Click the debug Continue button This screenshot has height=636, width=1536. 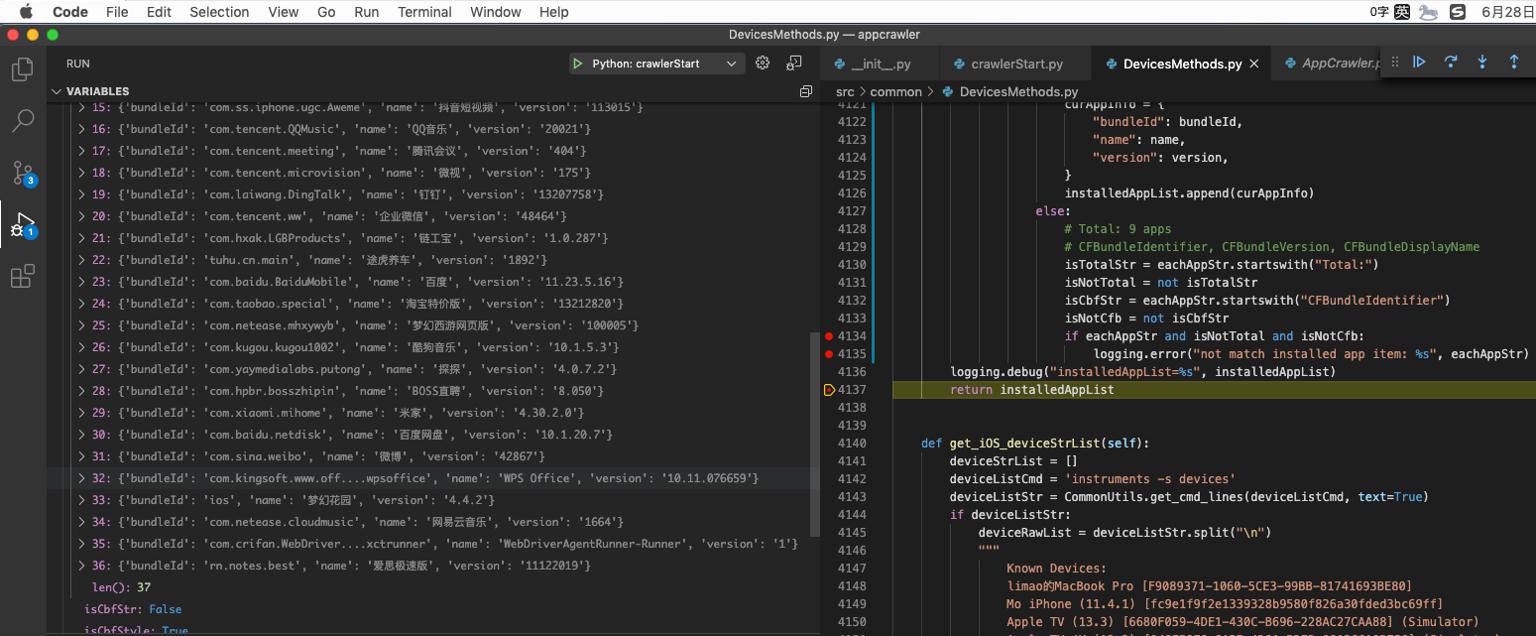point(1419,62)
